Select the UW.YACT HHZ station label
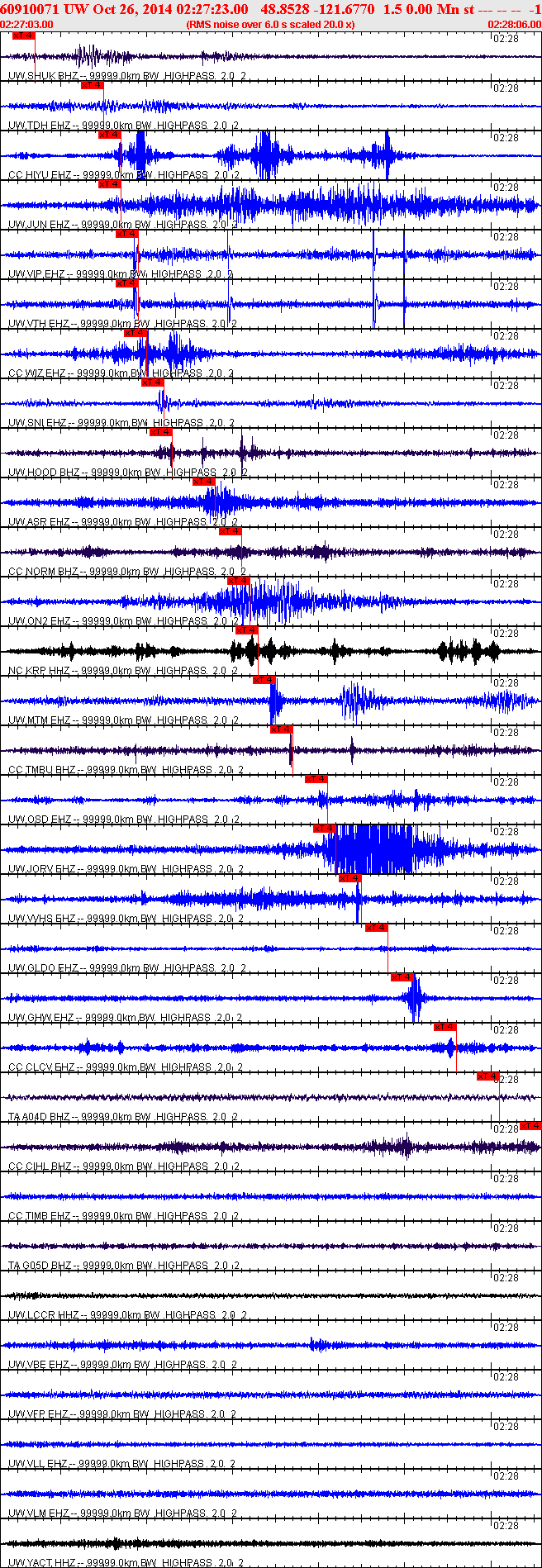The width and height of the screenshot is (542, 1568). [45, 1563]
